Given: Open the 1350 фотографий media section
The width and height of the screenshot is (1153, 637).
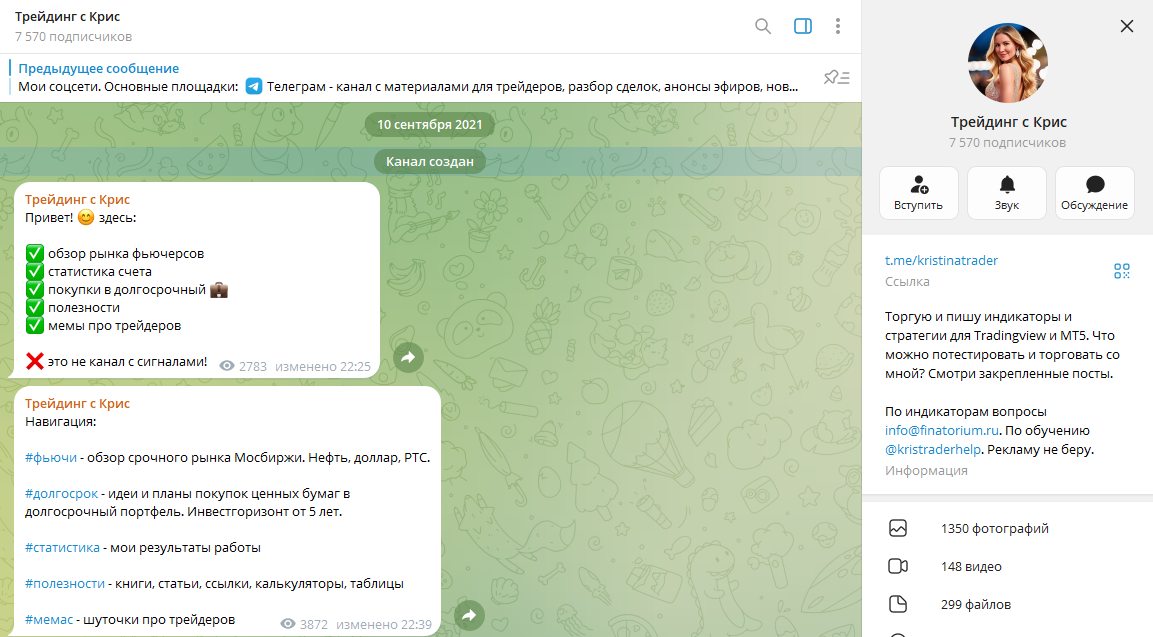Looking at the screenshot, I should pos(1007,528).
